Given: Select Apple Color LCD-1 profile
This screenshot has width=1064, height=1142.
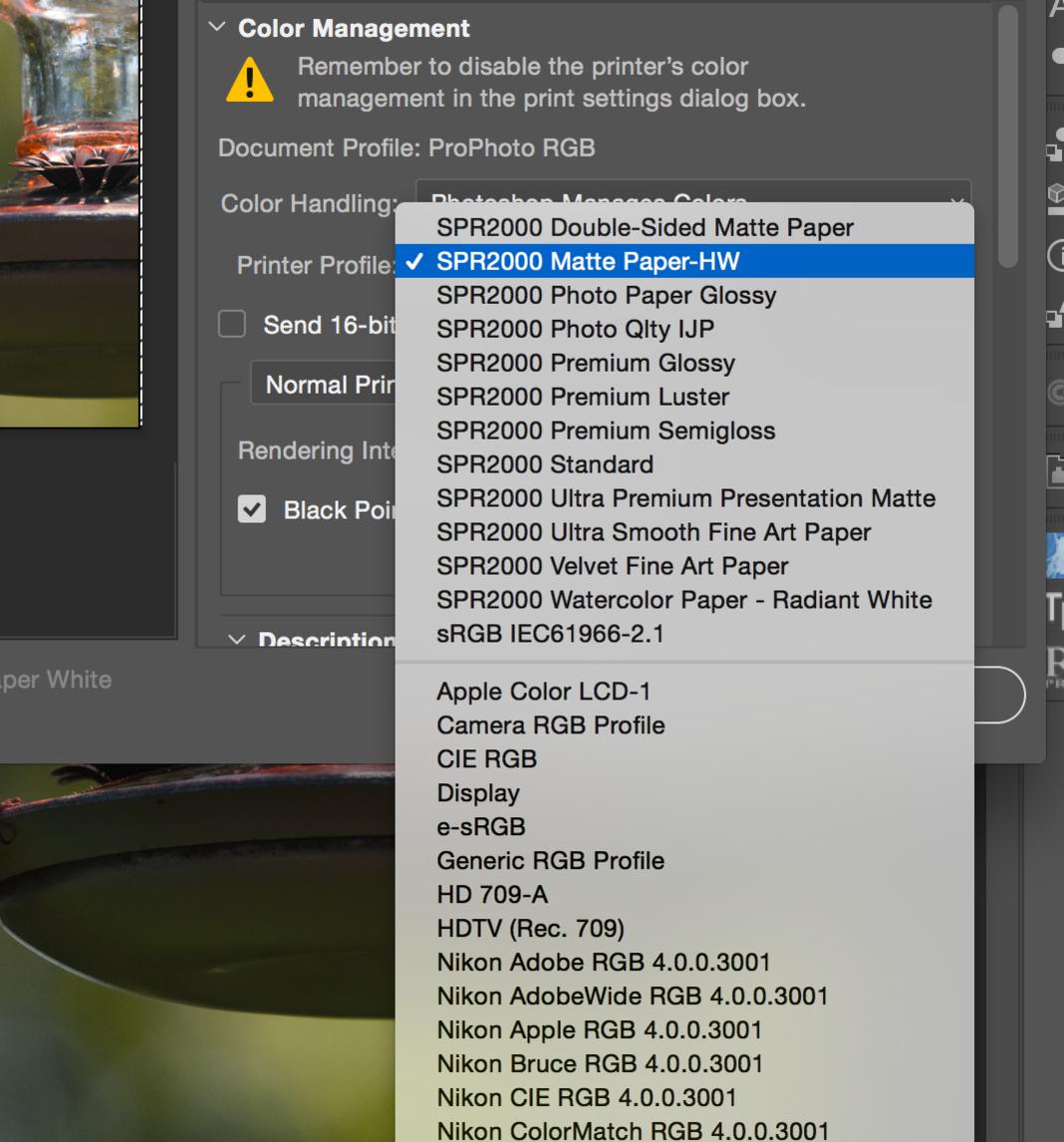Looking at the screenshot, I should (x=543, y=692).
